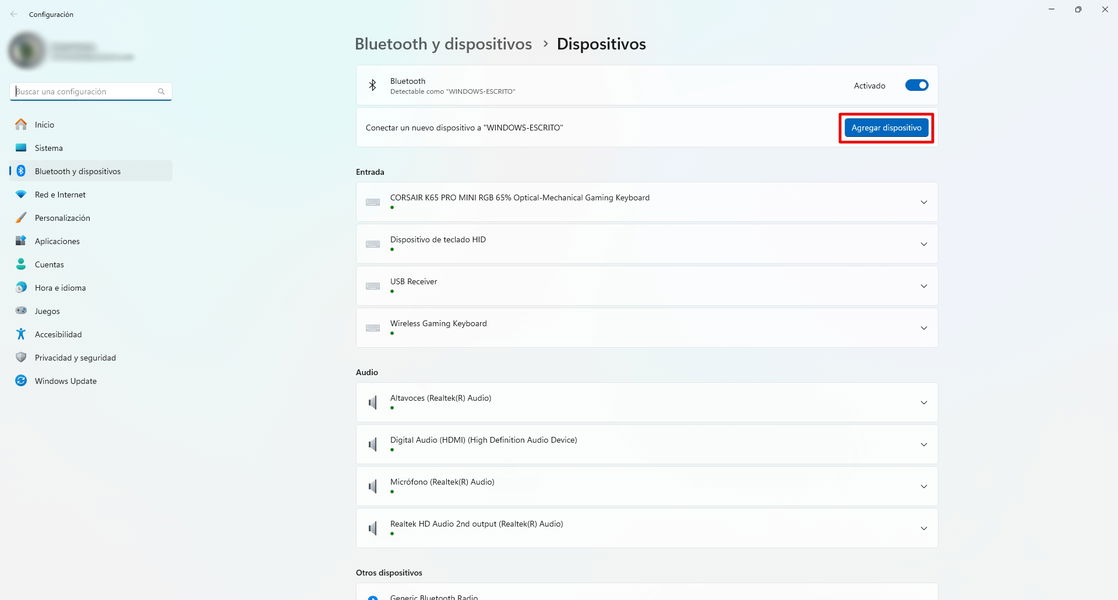Click the search magnifier icon
1118x600 pixels.
coord(161,92)
